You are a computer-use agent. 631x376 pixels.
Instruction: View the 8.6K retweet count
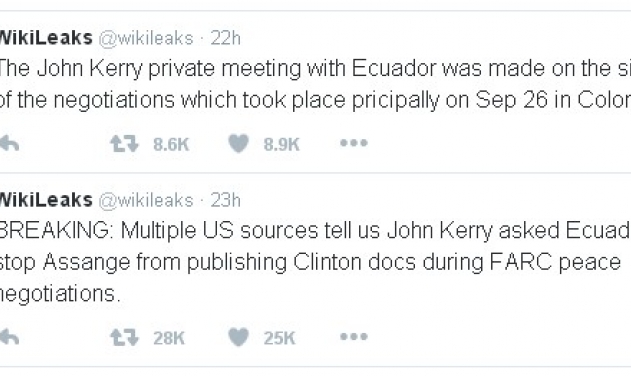pos(171,144)
